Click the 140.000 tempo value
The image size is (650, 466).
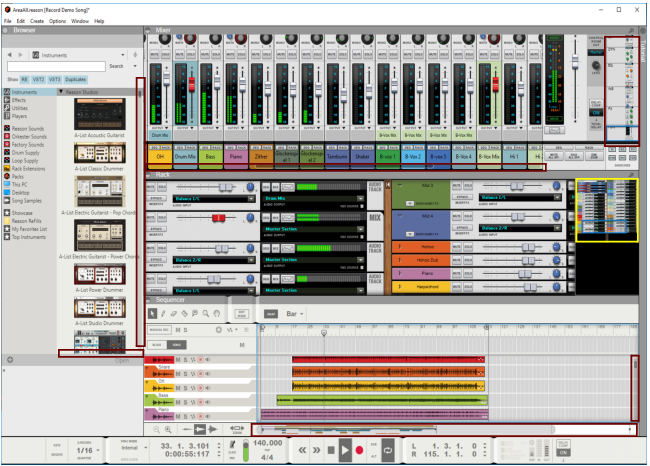point(267,443)
